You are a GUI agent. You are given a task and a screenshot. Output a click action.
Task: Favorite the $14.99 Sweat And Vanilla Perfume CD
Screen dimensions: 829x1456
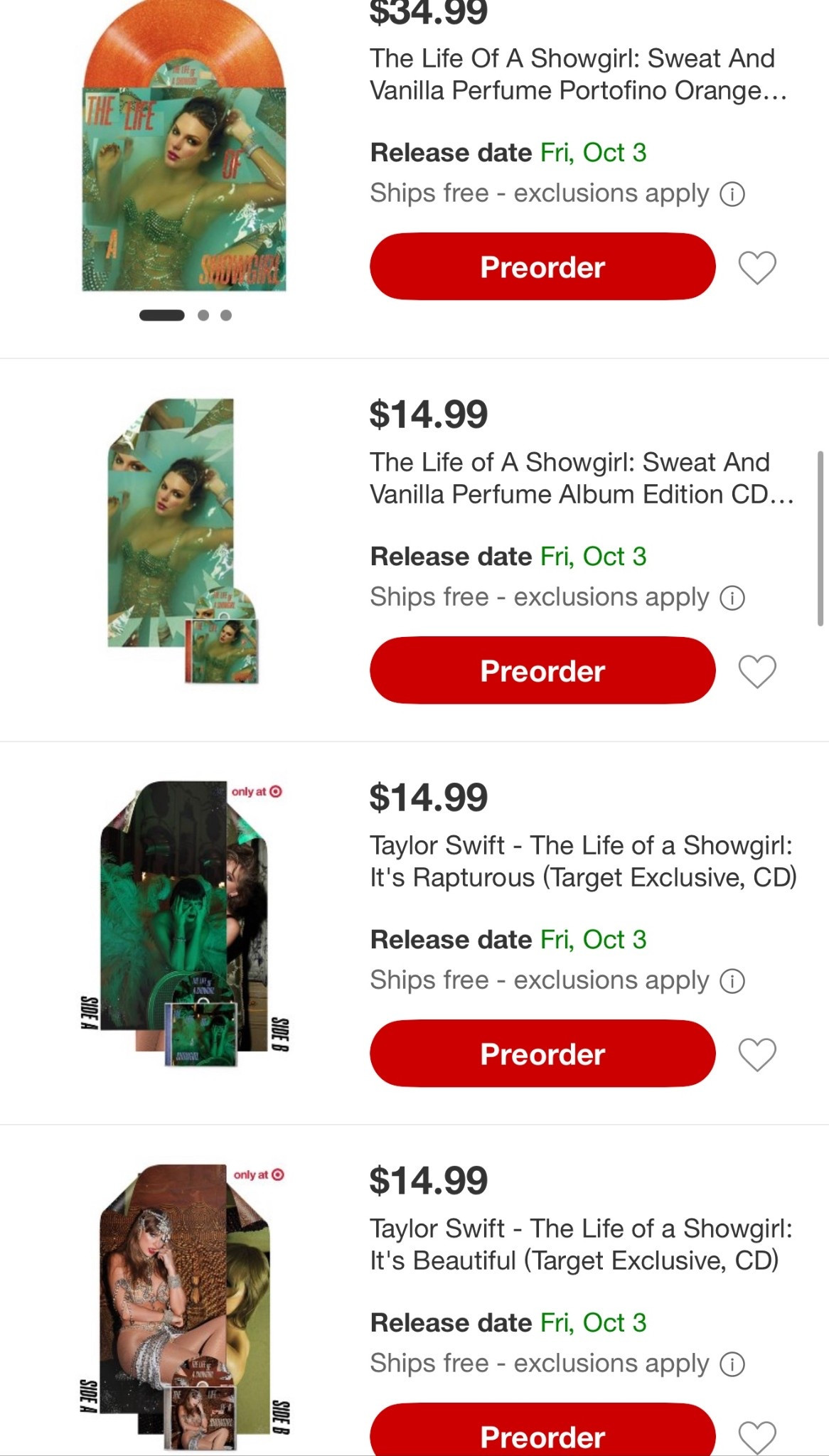(757, 671)
